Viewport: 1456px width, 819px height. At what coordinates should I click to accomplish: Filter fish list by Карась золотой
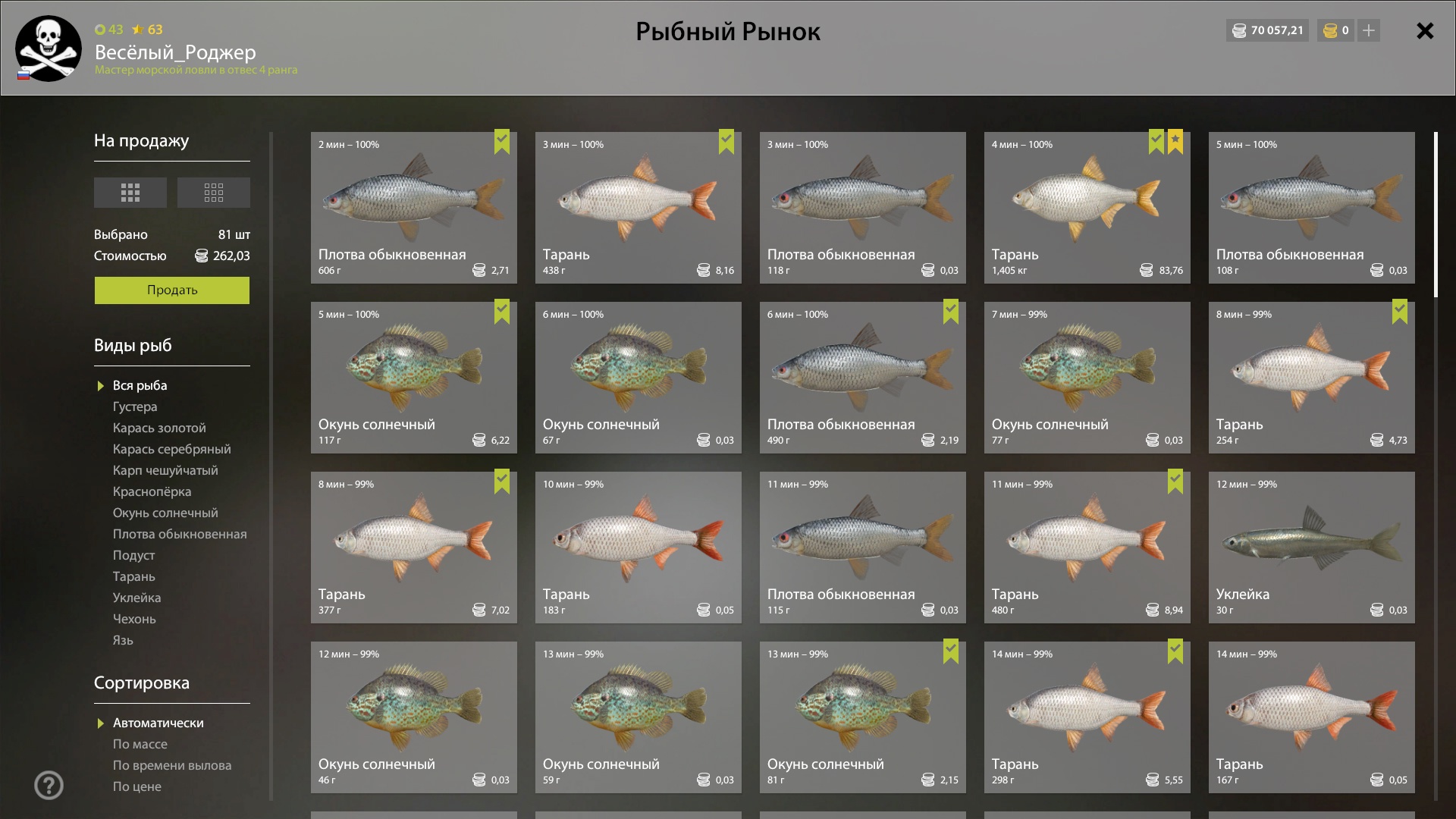[159, 428]
